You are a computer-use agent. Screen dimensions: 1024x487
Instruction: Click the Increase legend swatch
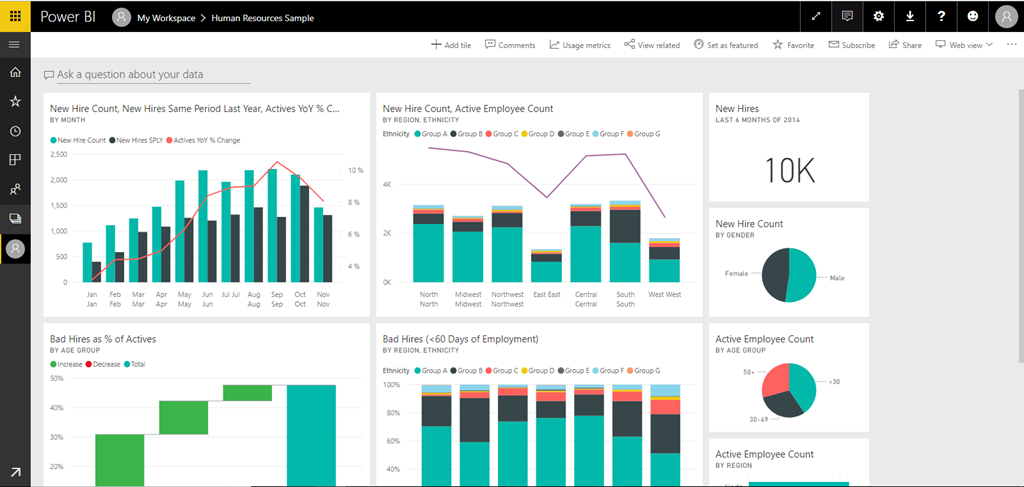53,364
